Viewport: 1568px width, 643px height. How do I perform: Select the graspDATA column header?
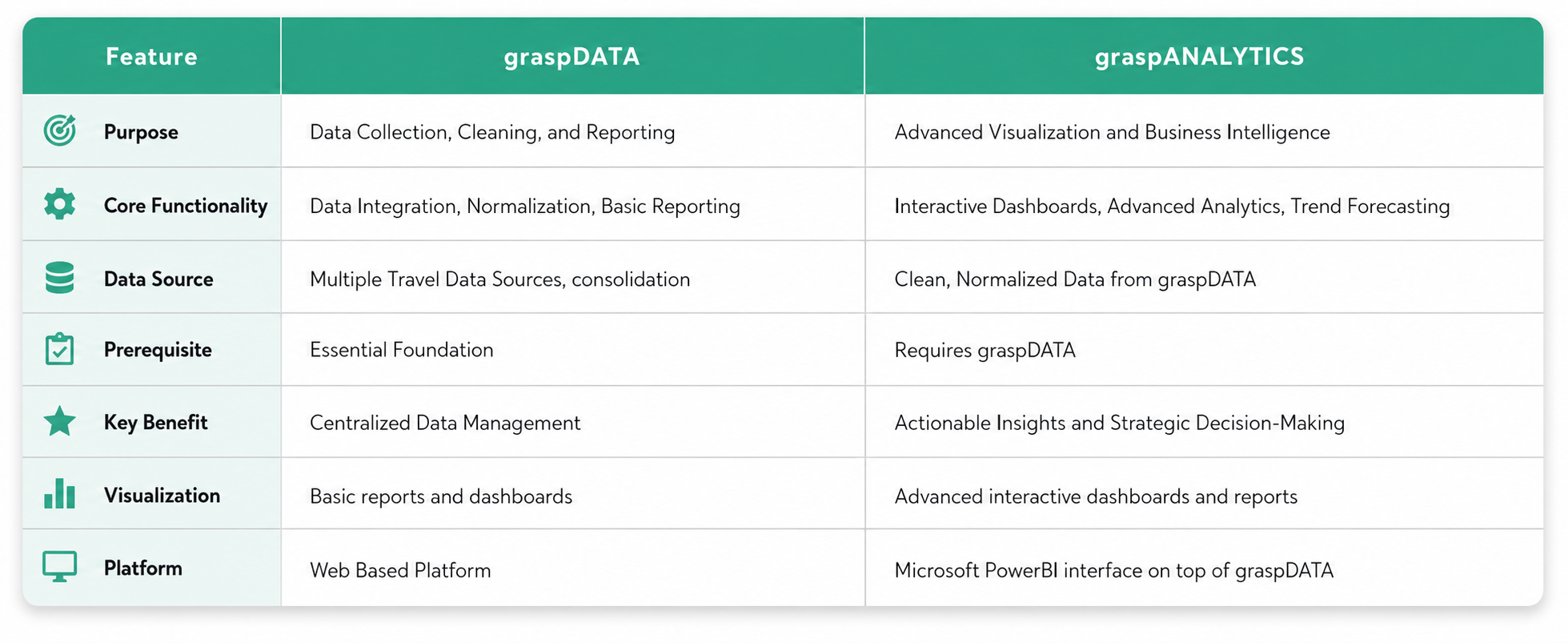click(x=571, y=57)
